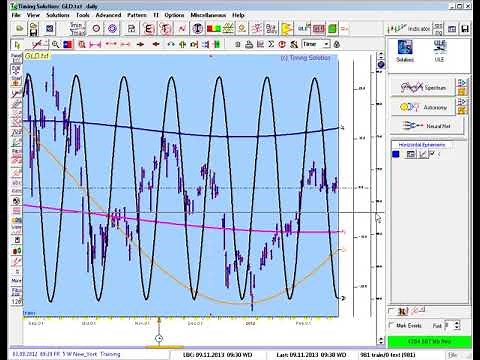Viewport: 480px width, 360px height.
Task: Click the single circle toolbar icon
Action: click(x=96, y=29)
